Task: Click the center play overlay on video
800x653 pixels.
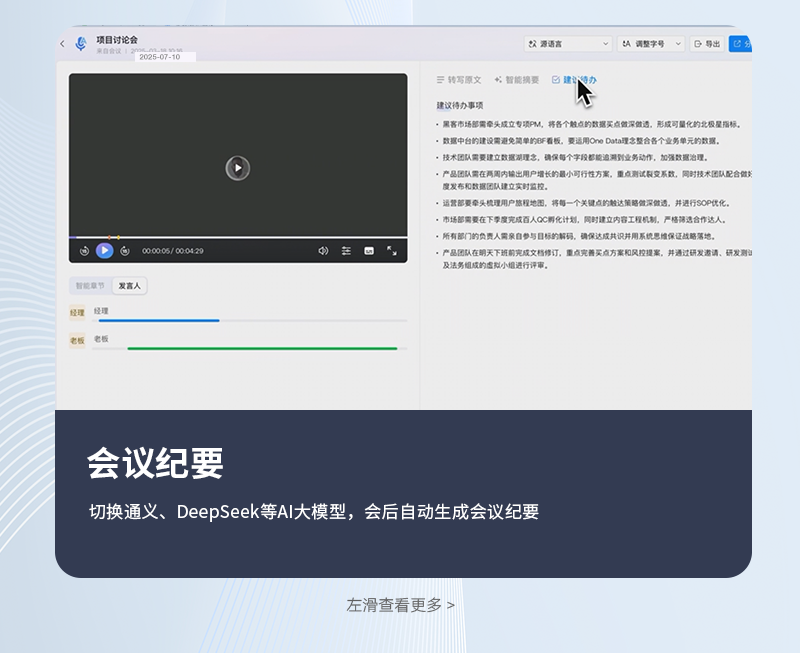Action: coord(237,168)
